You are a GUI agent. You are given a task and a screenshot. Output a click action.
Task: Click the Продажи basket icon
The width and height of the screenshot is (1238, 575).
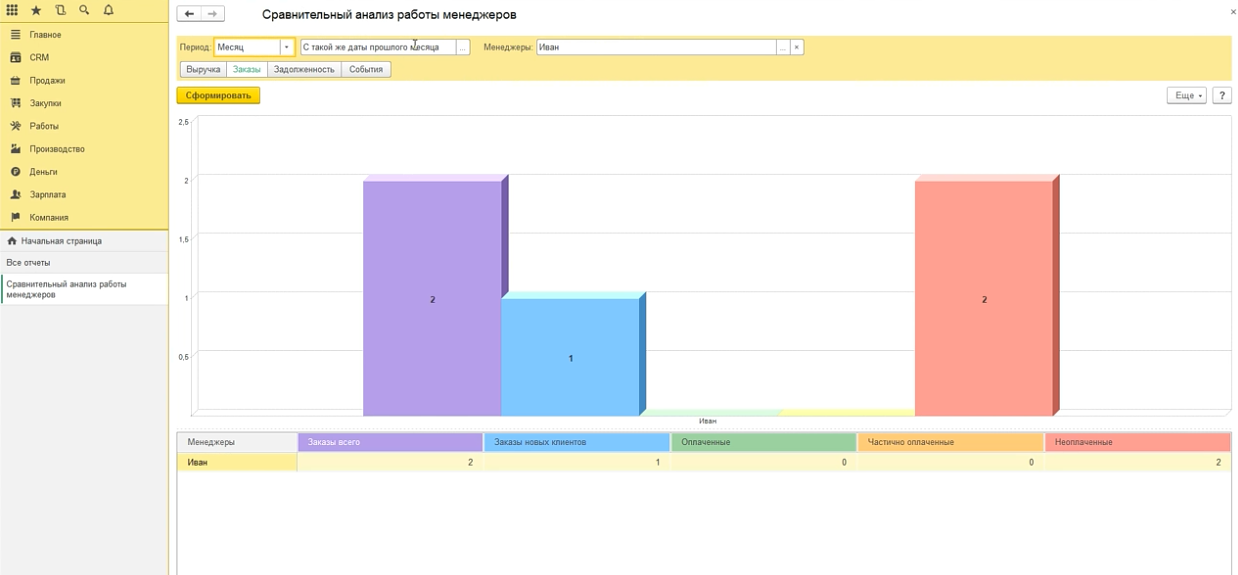tap(15, 81)
